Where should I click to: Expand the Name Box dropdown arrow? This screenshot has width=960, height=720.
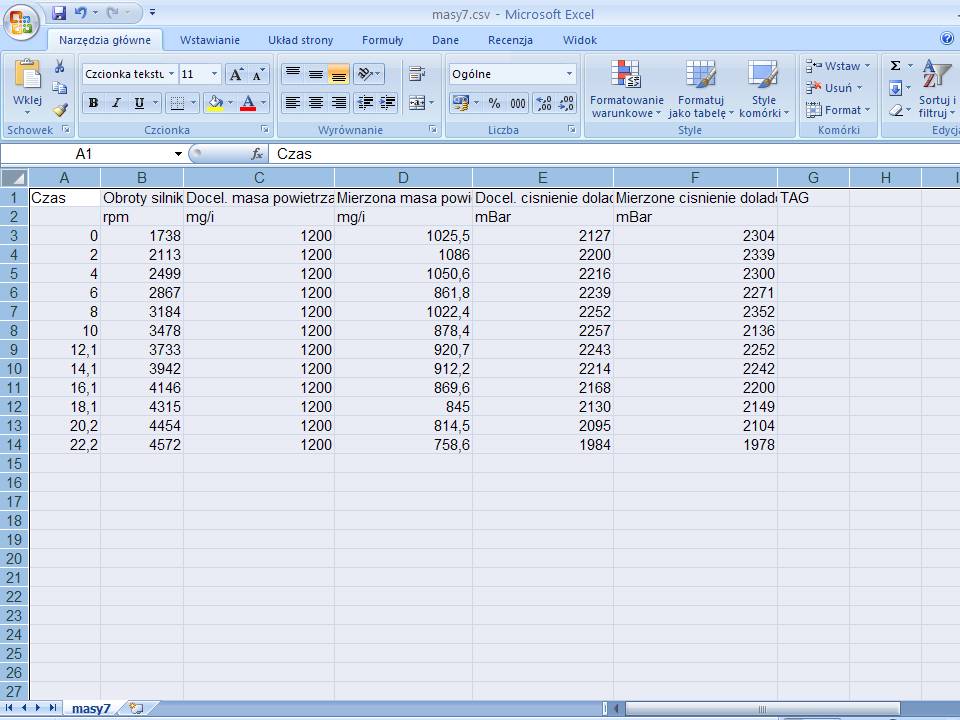[x=178, y=154]
